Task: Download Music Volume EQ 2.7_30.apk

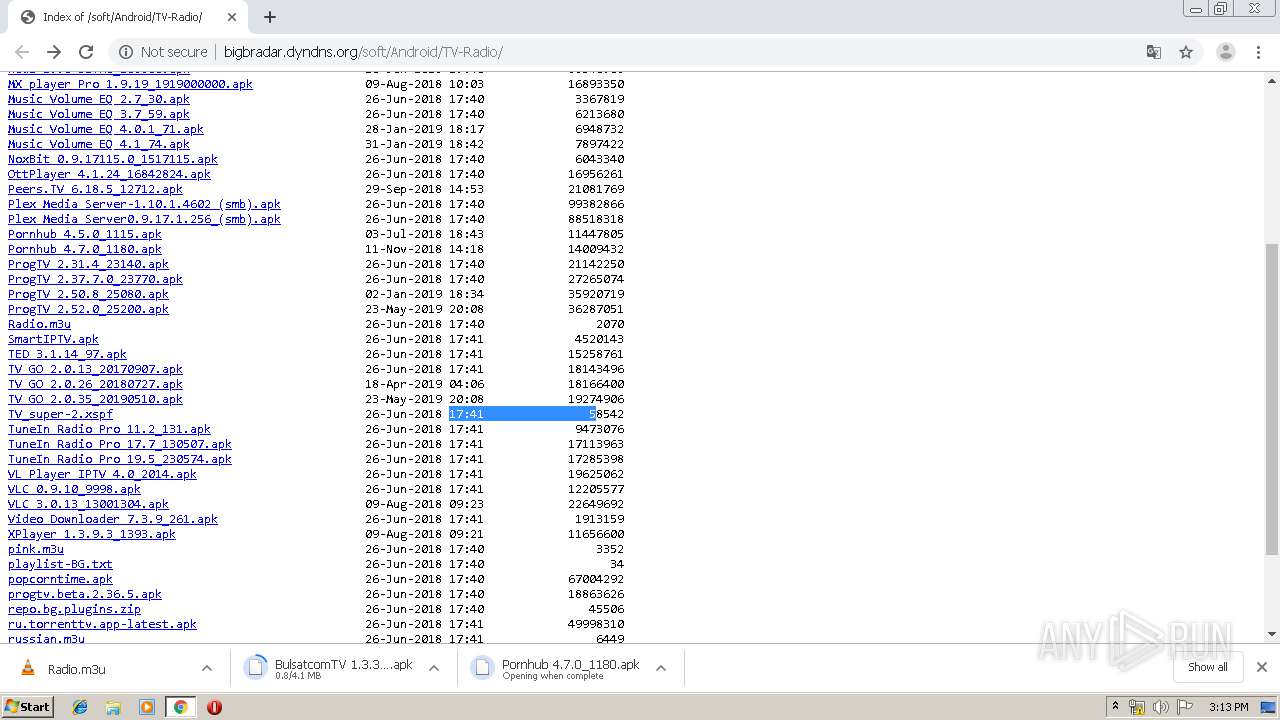Action: [99, 99]
